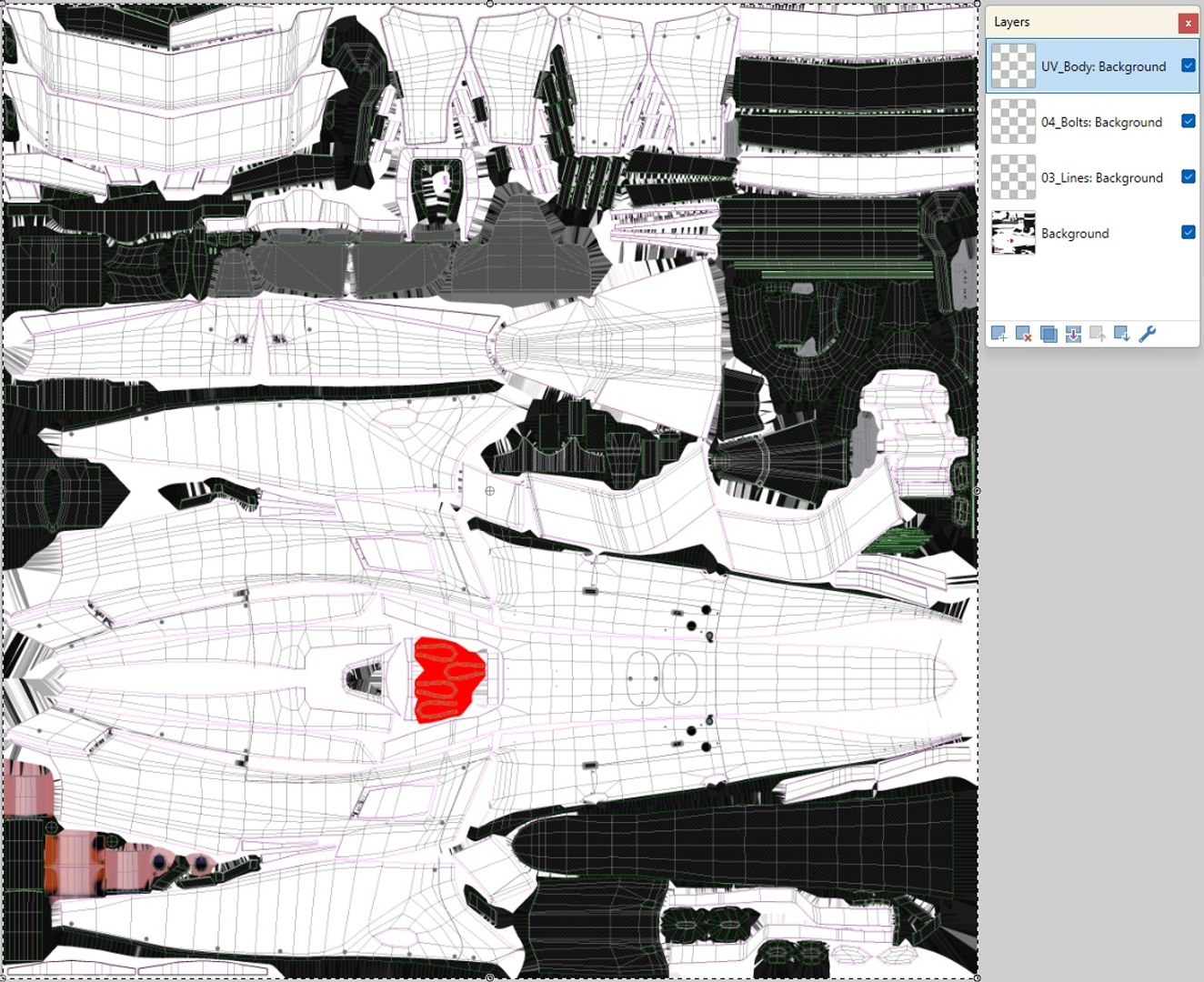The height and width of the screenshot is (982, 1204).
Task: Click the 'UV_Body: Background' layer name
Action: point(1103,66)
